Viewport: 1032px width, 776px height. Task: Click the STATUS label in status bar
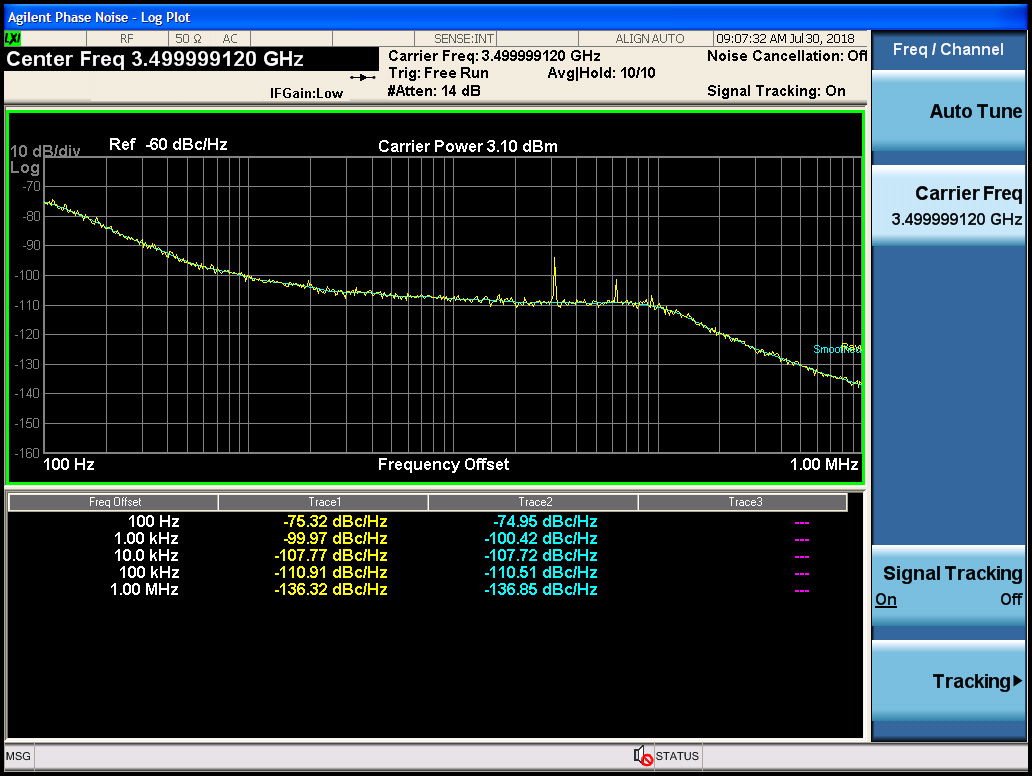tap(677, 756)
